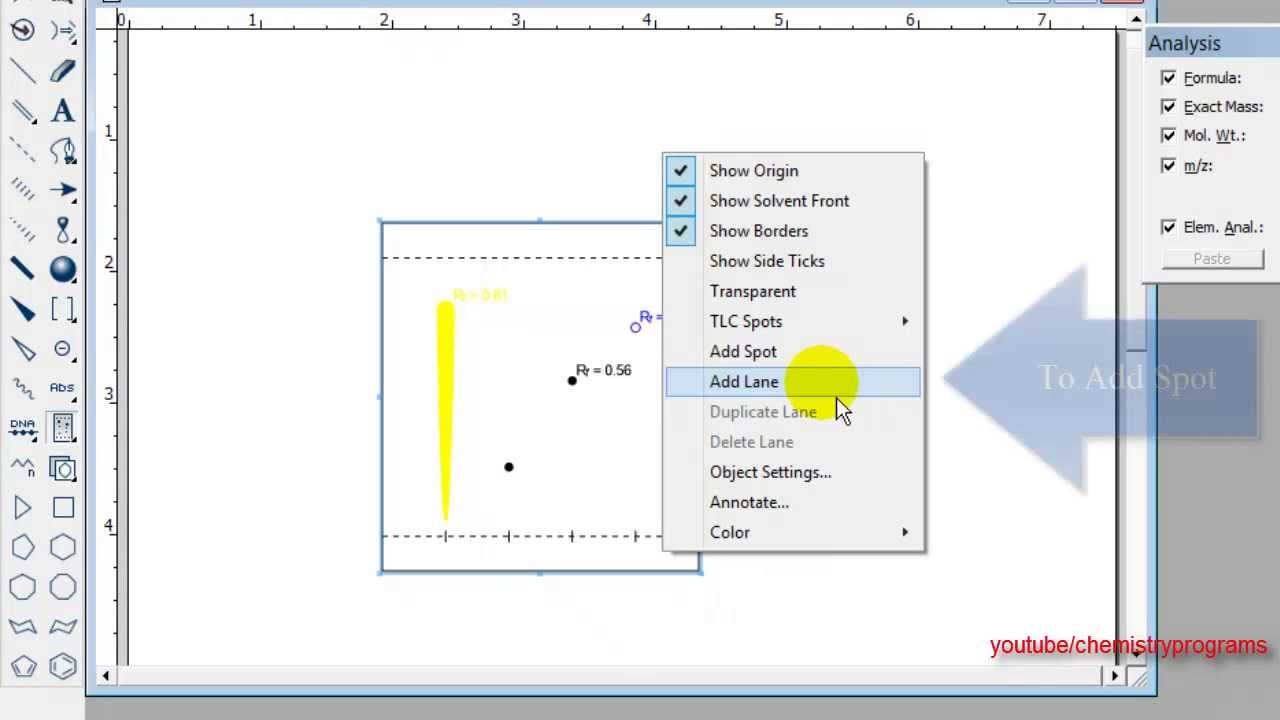Select the Multiple Bonds tool
The image size is (1280, 720).
click(22, 110)
